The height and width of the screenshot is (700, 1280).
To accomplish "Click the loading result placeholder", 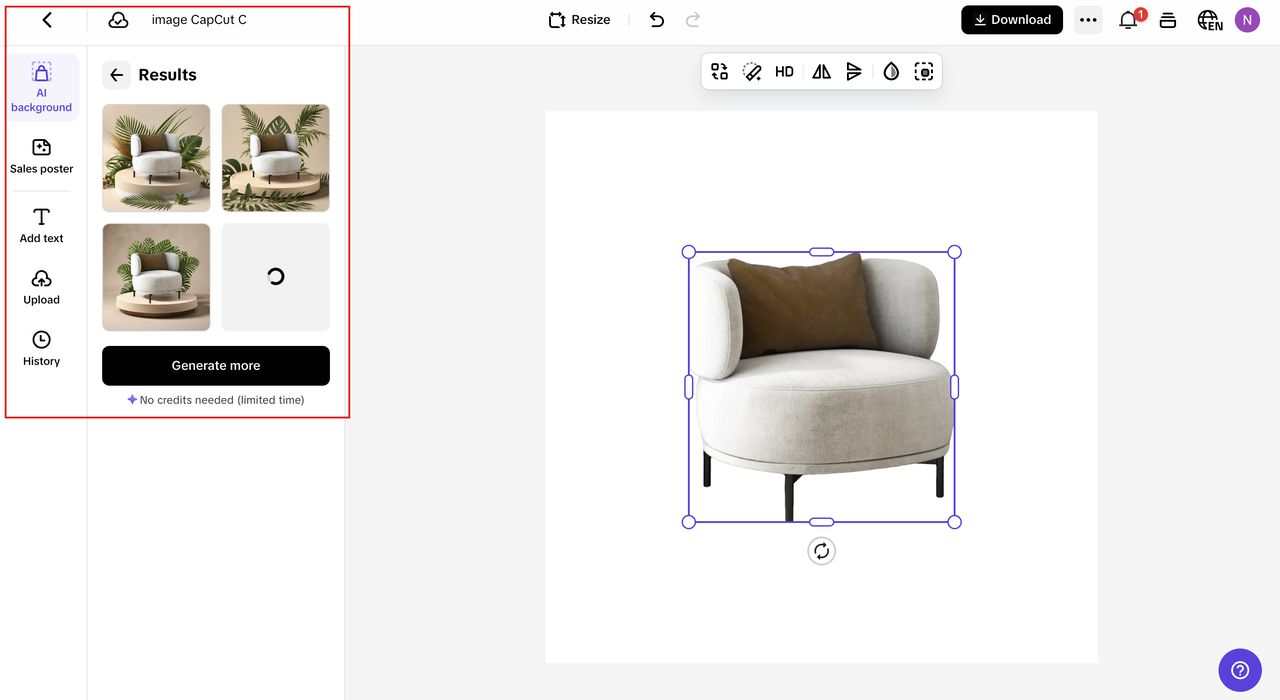I will [x=275, y=277].
